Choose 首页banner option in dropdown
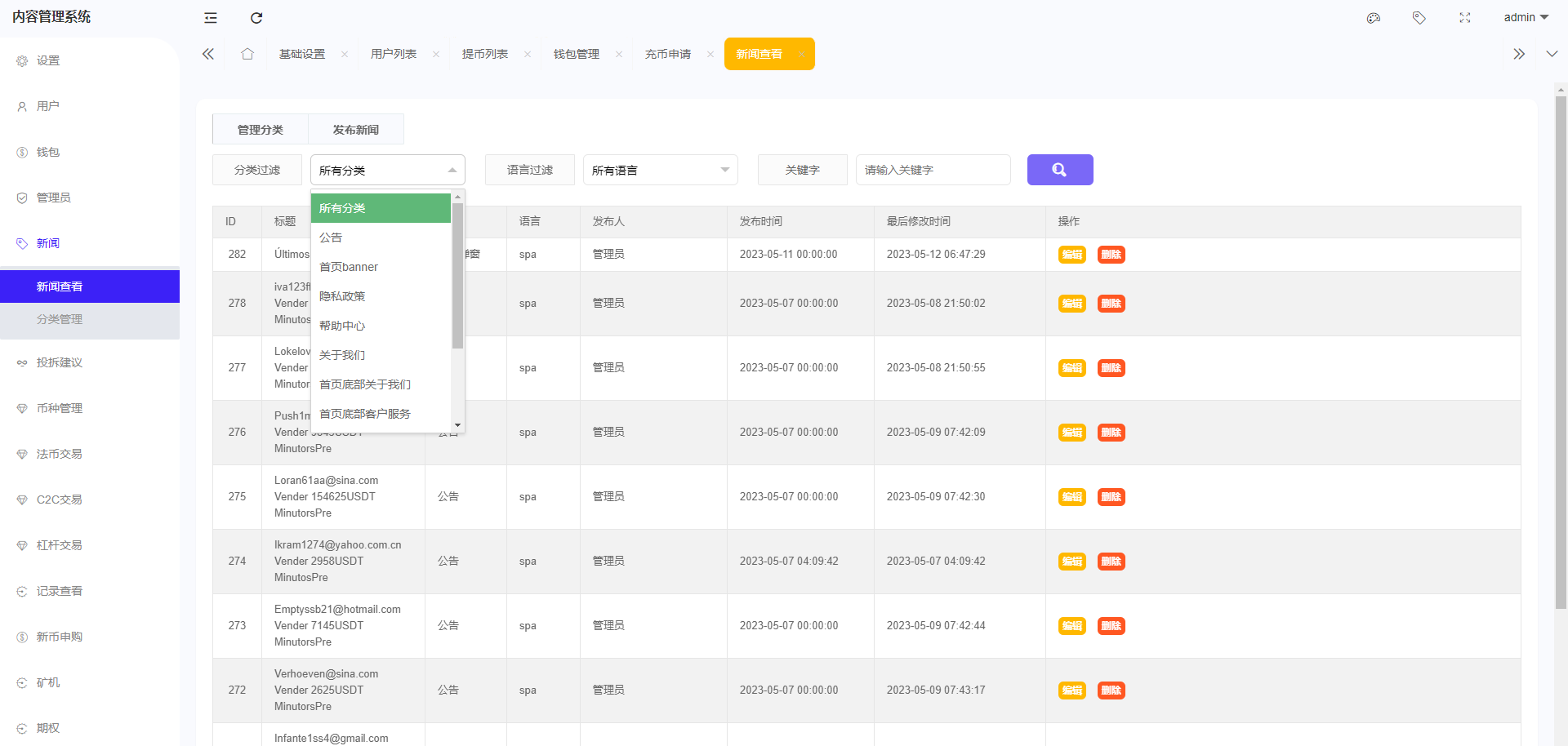 coord(349,267)
